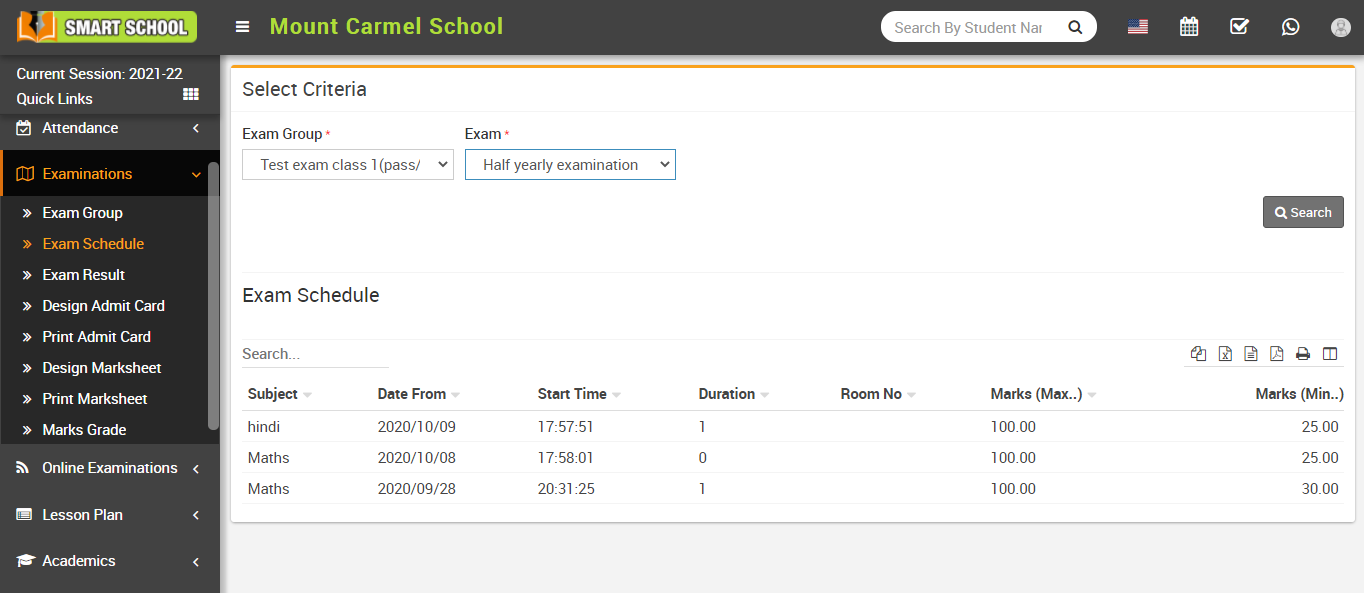Navigate to Design Admit Card

pyautogui.click(x=103, y=305)
